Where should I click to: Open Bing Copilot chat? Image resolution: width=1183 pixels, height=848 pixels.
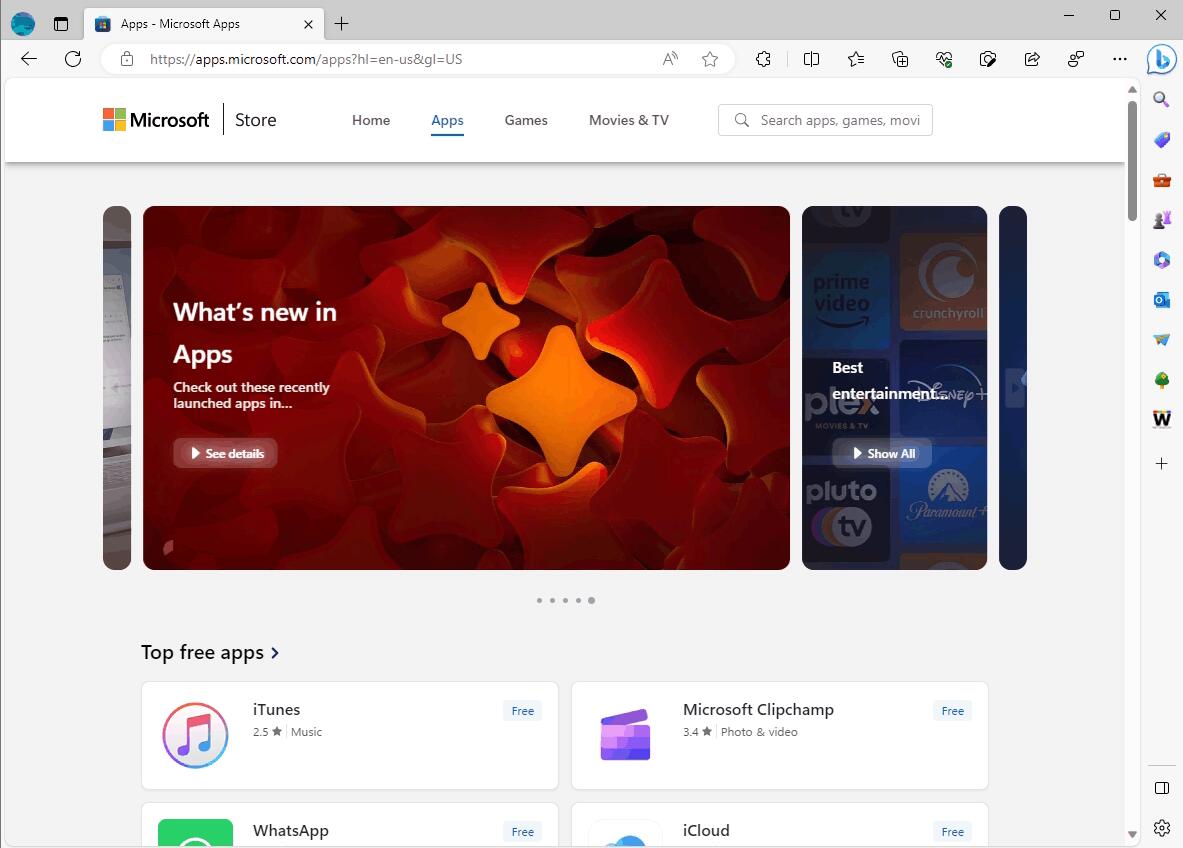(x=1161, y=59)
